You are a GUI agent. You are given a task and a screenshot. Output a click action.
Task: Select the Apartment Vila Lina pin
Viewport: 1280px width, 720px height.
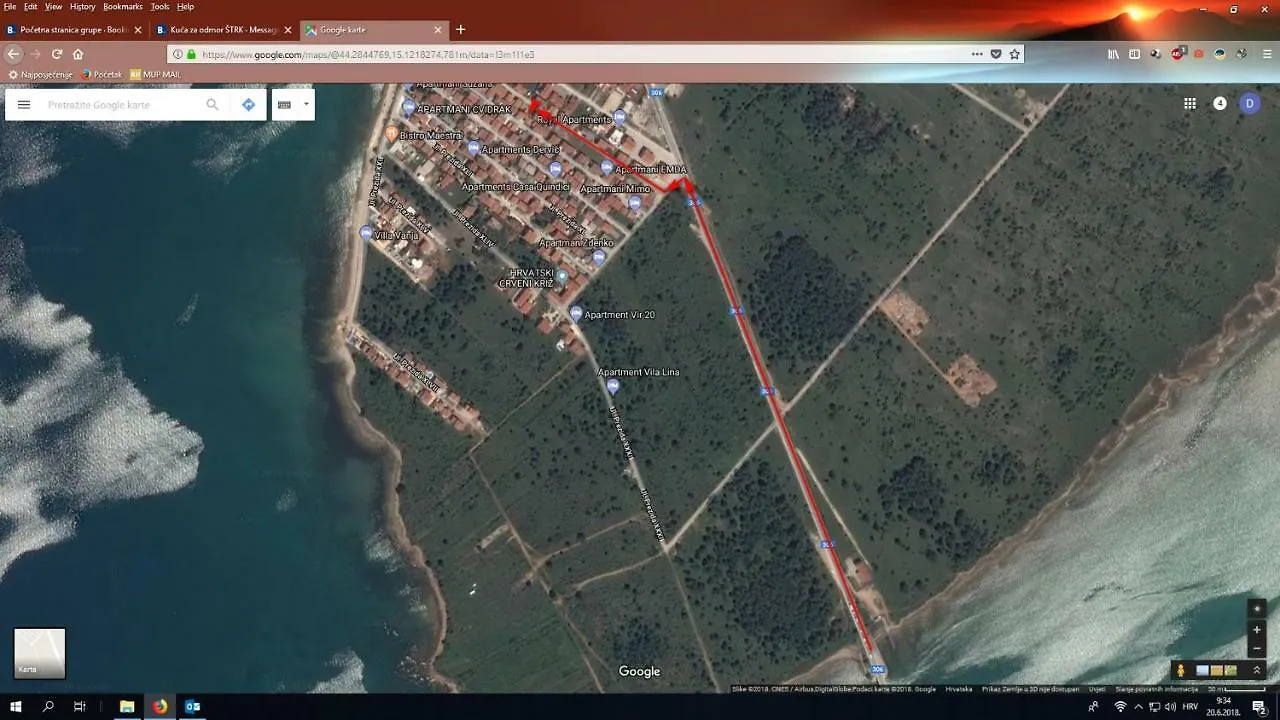[x=612, y=386]
